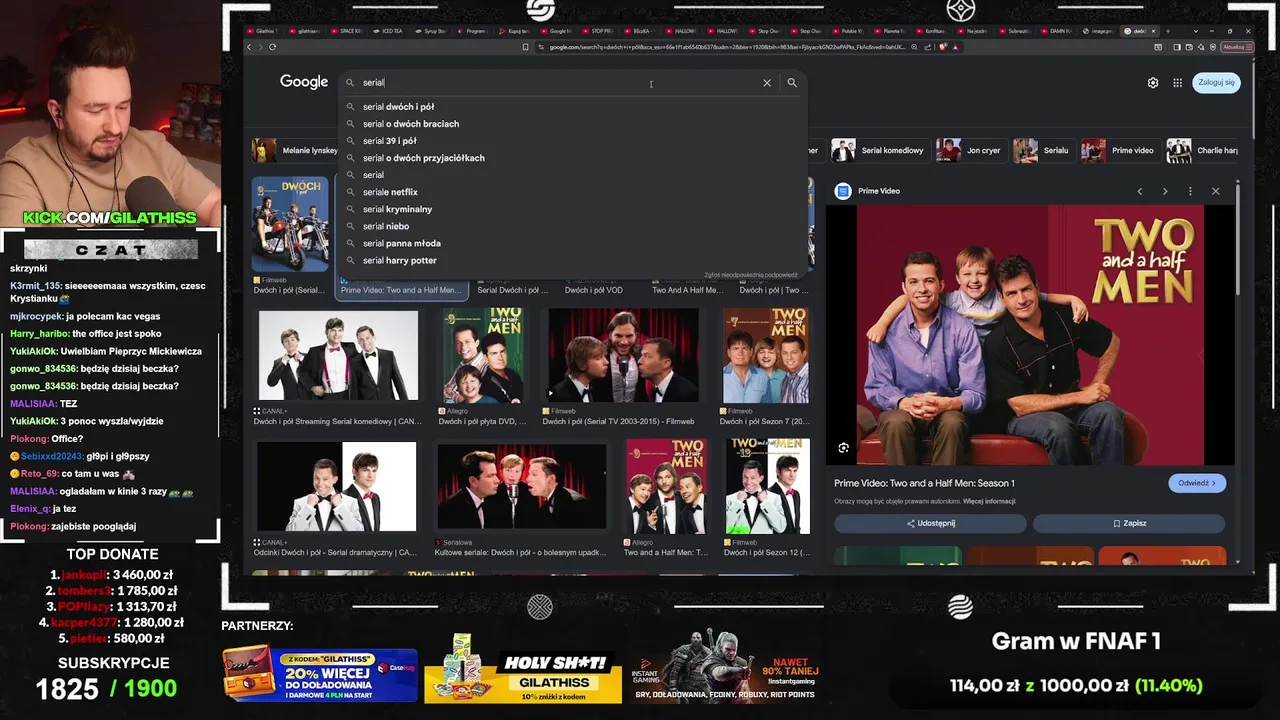Clear the Google search box text
Screen dimensions: 1280x720
pyautogui.click(x=767, y=83)
